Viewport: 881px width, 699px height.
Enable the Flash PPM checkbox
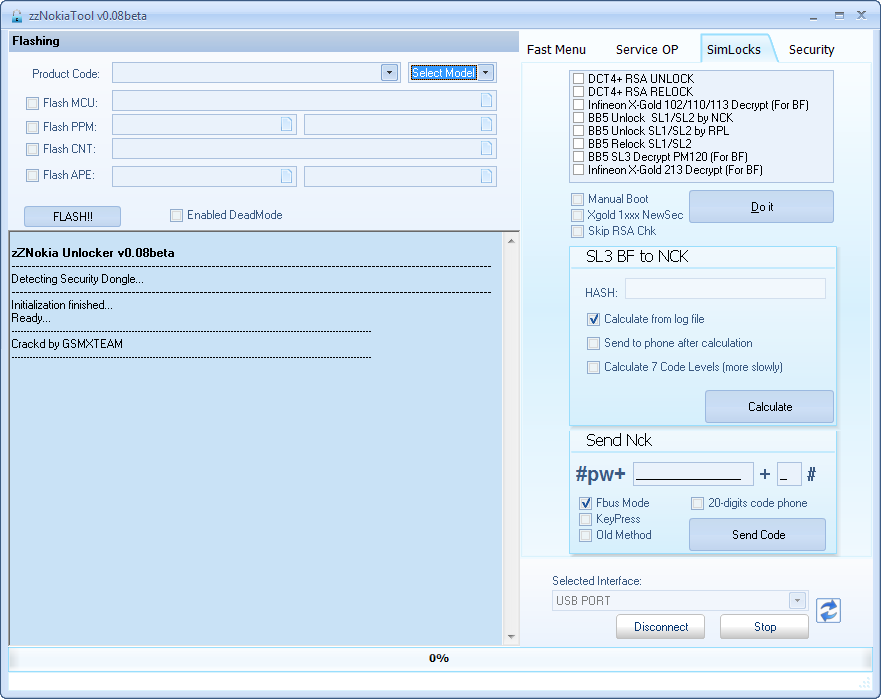(x=33, y=128)
